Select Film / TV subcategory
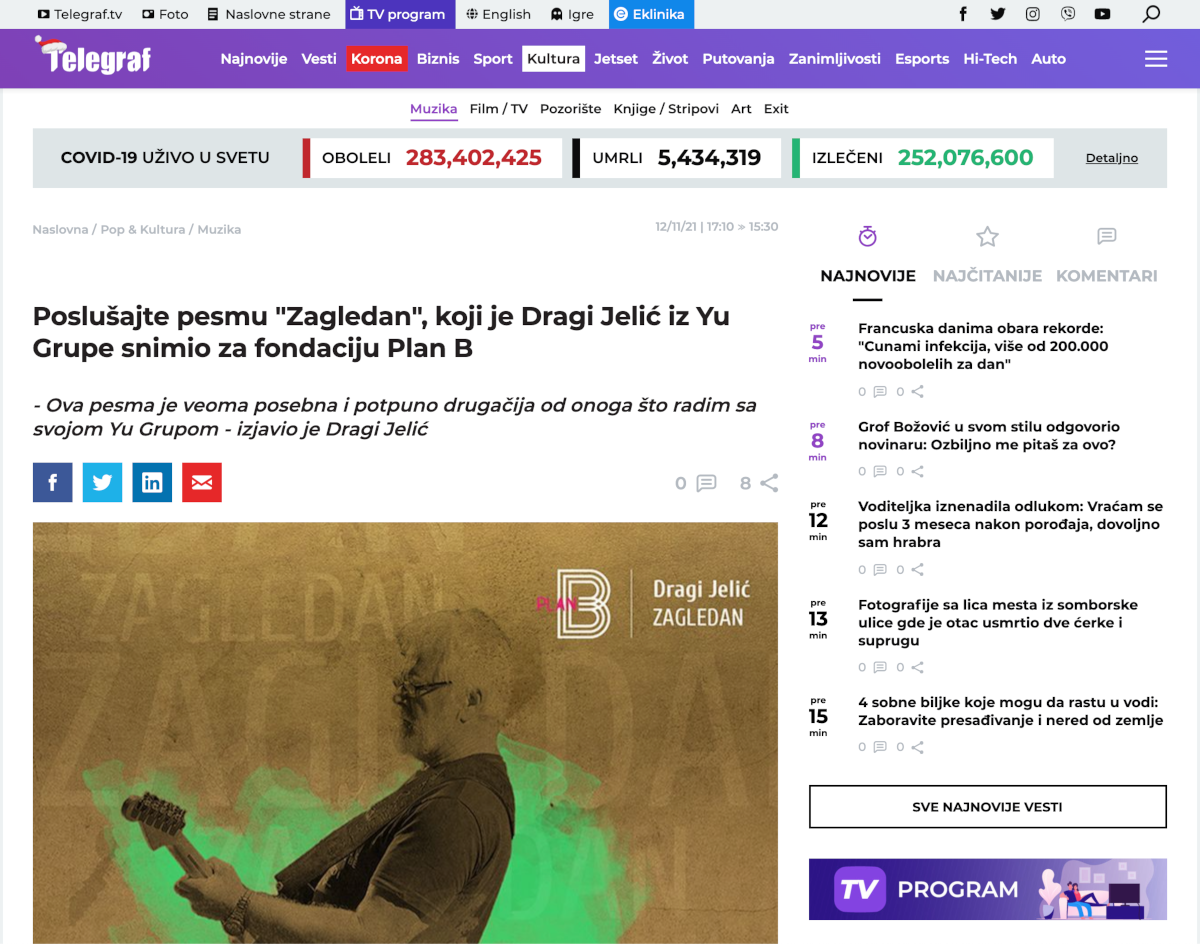The image size is (1200, 944). [498, 109]
